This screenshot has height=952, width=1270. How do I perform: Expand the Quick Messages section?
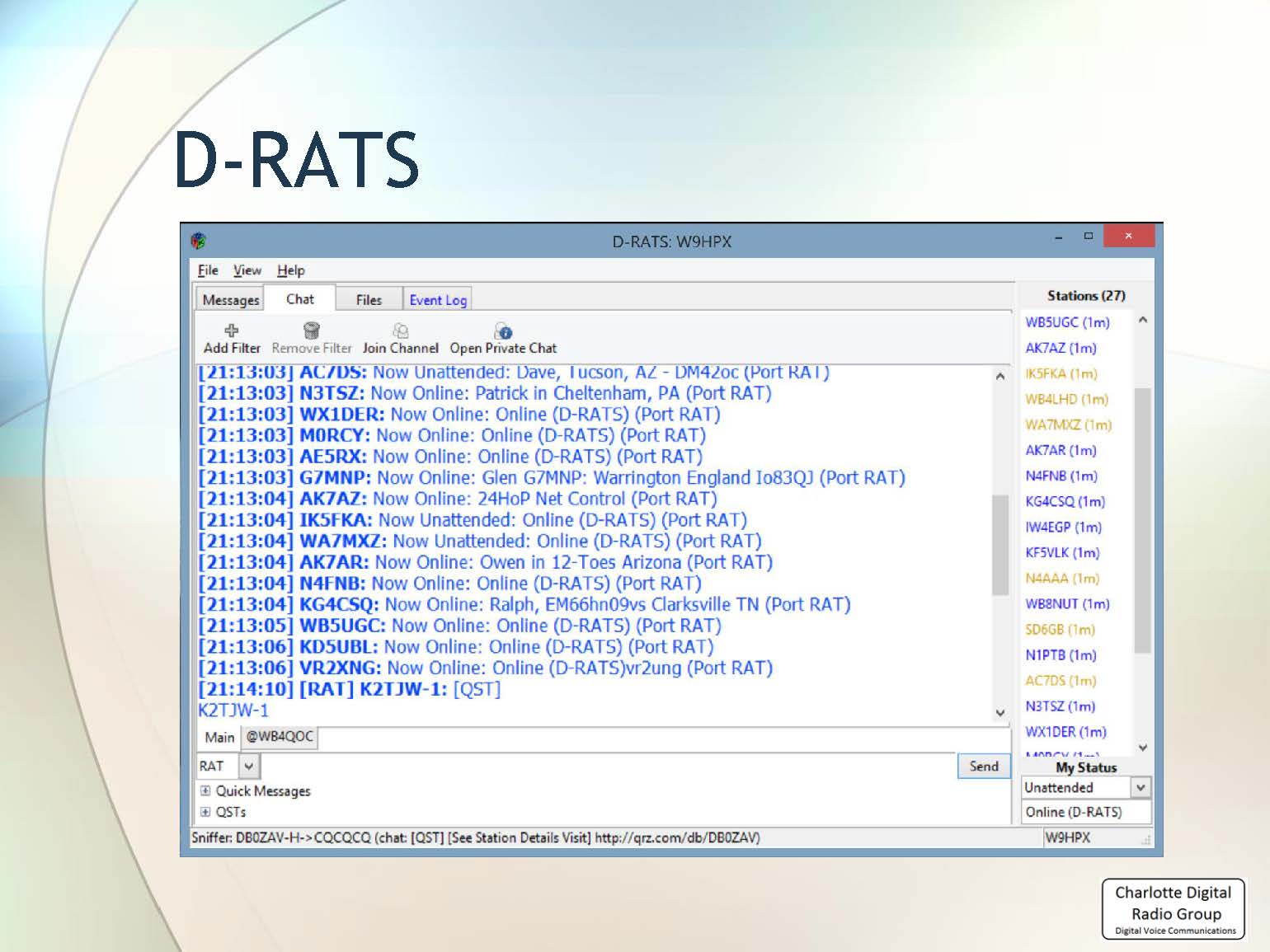205,790
